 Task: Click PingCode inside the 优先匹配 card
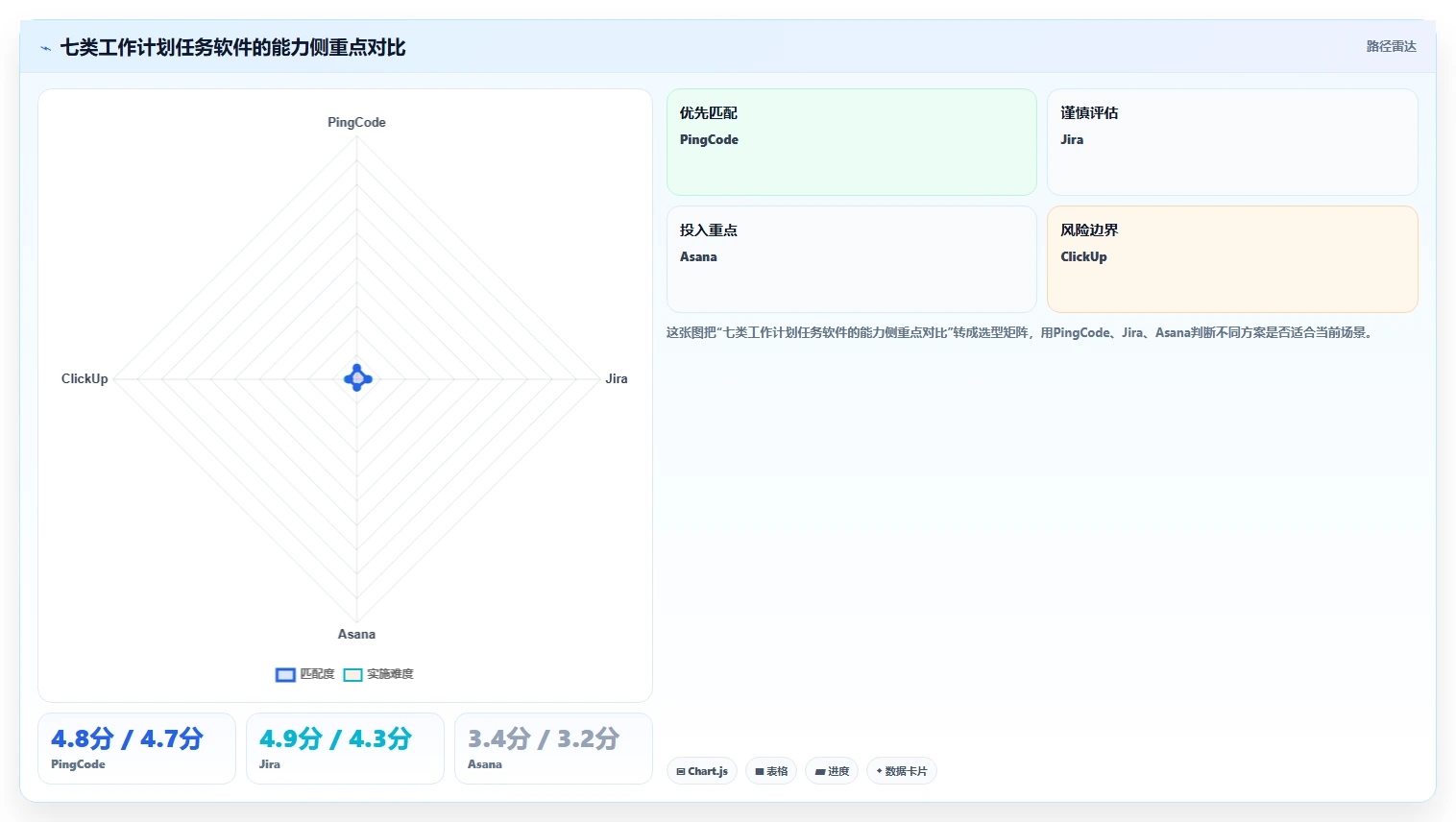pyautogui.click(x=709, y=139)
